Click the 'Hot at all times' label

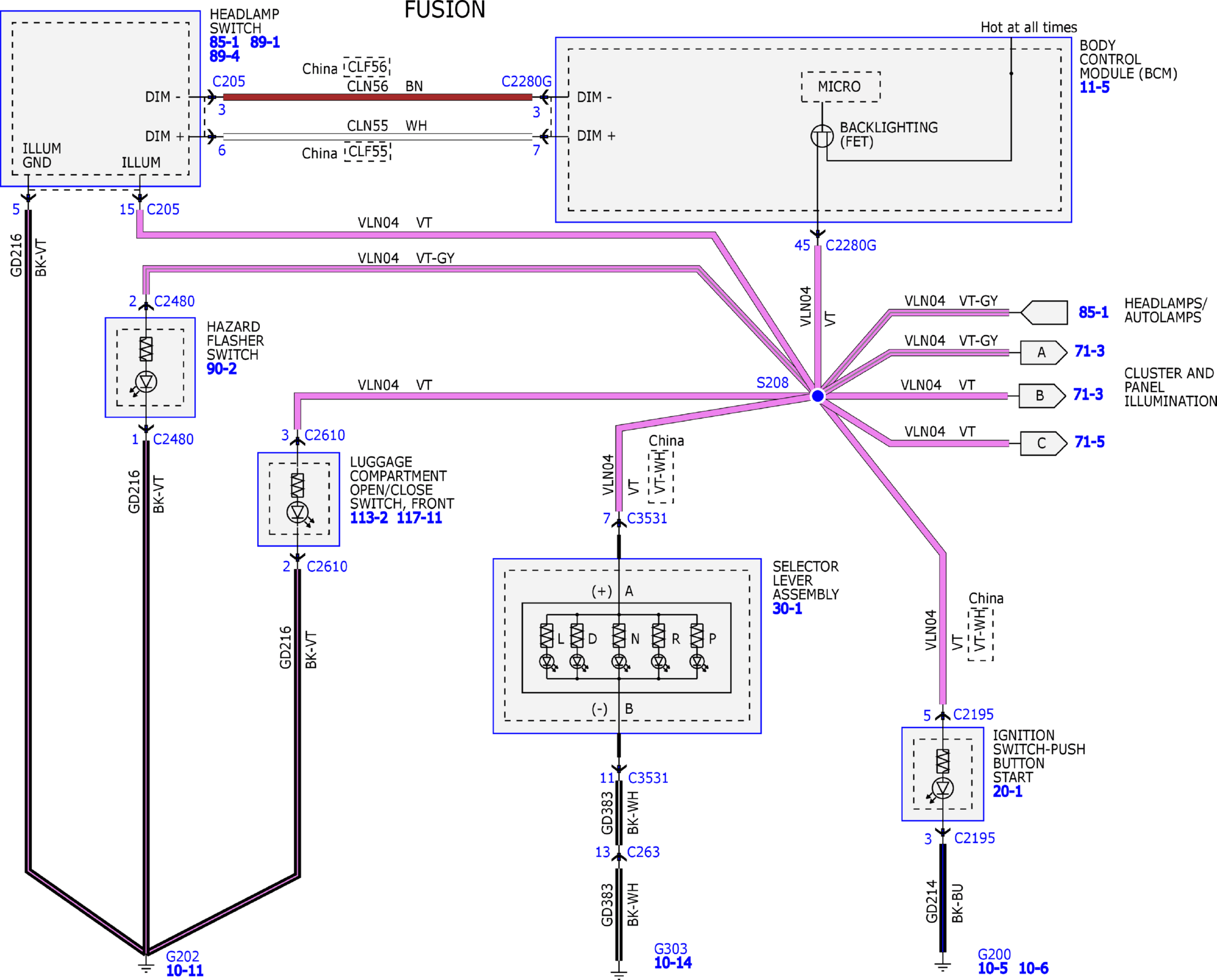coord(1028,27)
